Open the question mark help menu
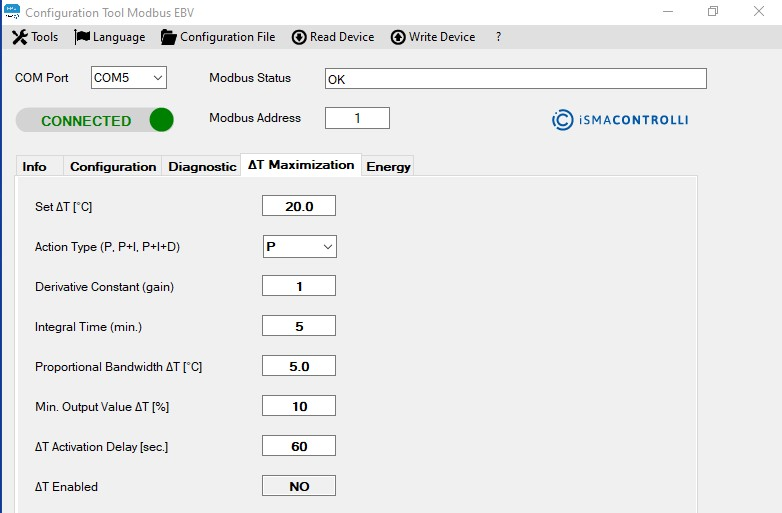The width and height of the screenshot is (782, 513). pos(499,37)
